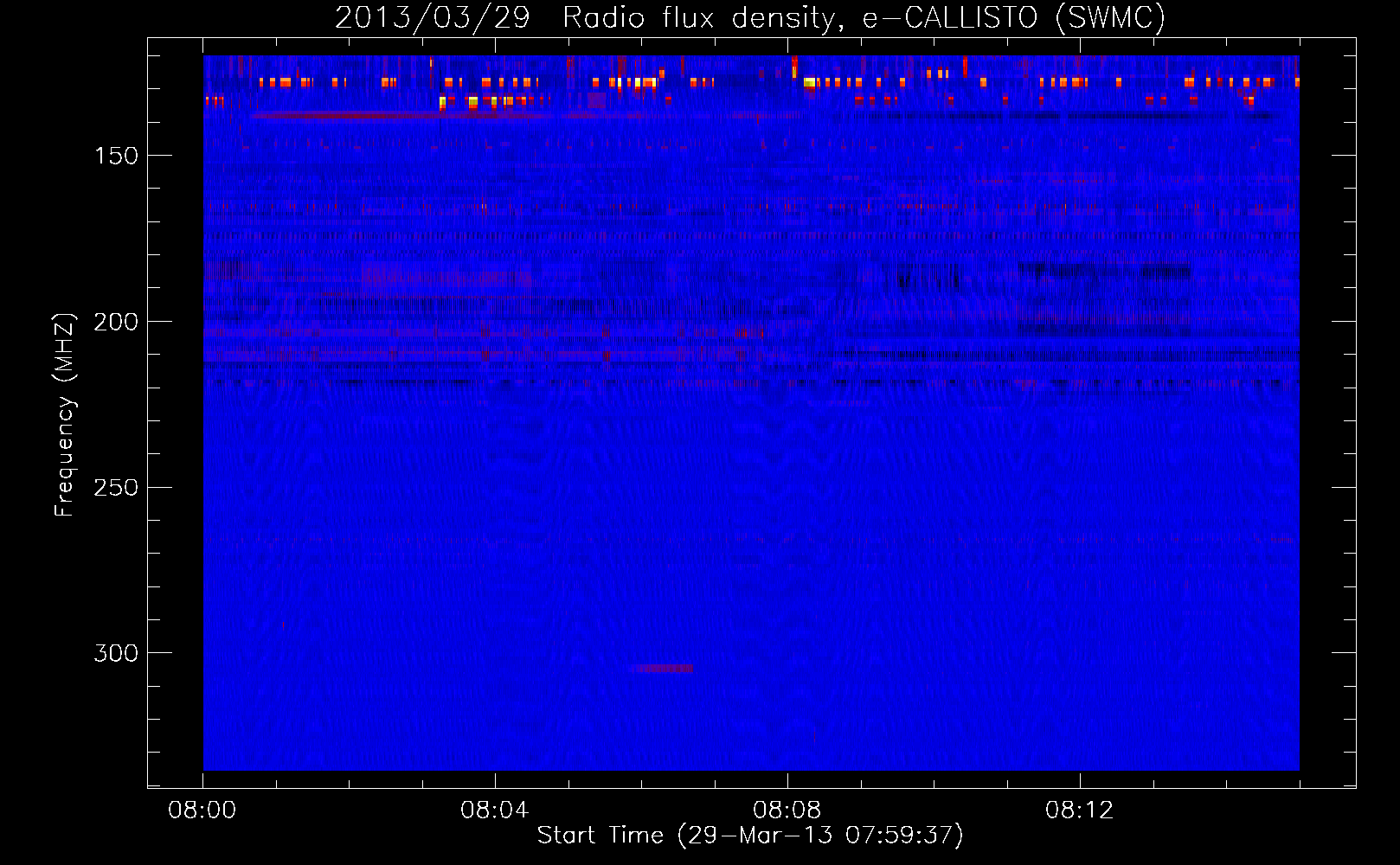The image size is (1400, 865).
Task: Select the 200 frequency tick label
Action: coord(116,322)
